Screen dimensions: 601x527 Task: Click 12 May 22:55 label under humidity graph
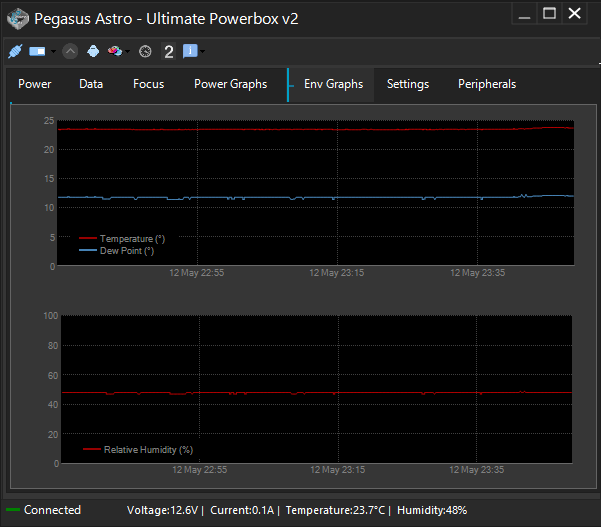pos(200,470)
